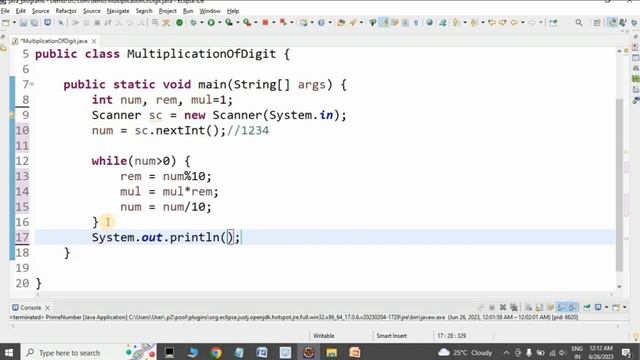Open the File menu

click(5, 11)
